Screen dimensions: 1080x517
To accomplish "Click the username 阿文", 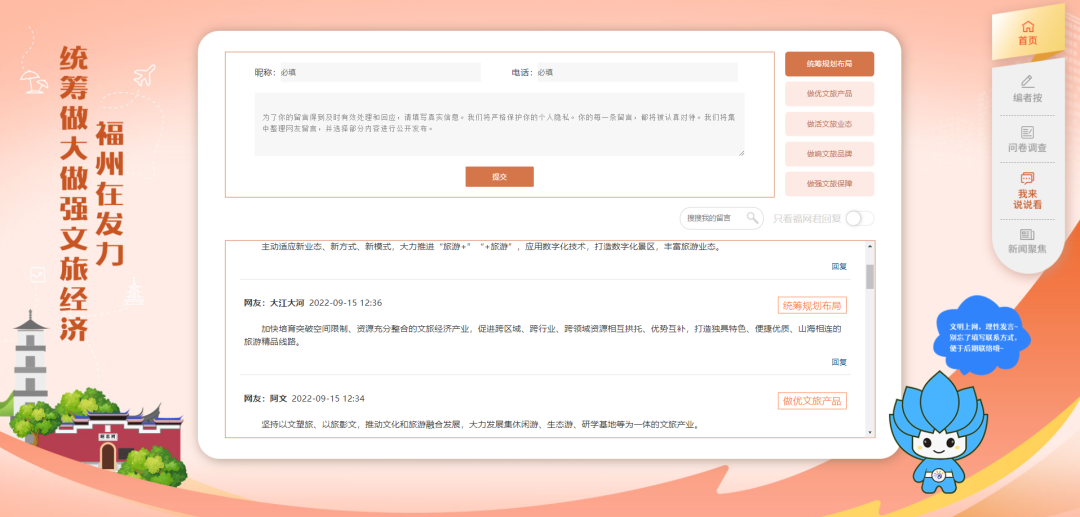I will coord(278,399).
